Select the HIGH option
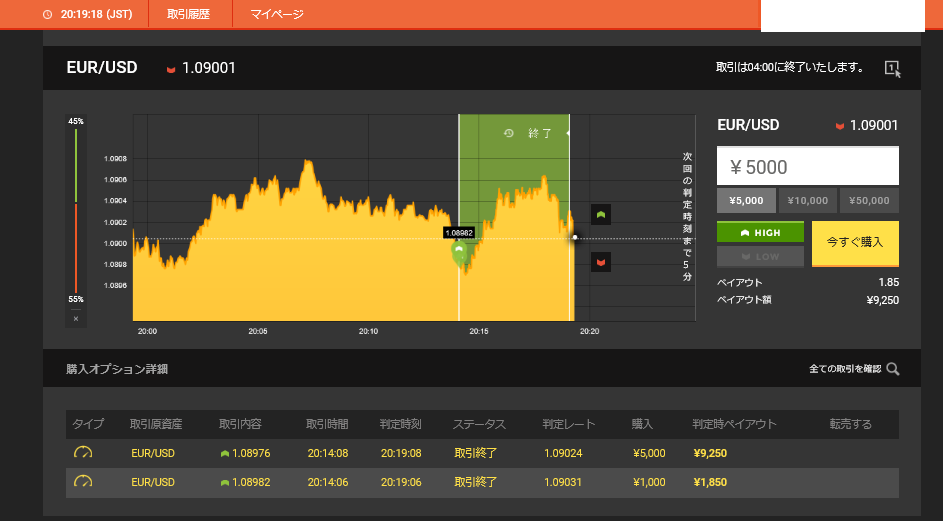 (760, 232)
